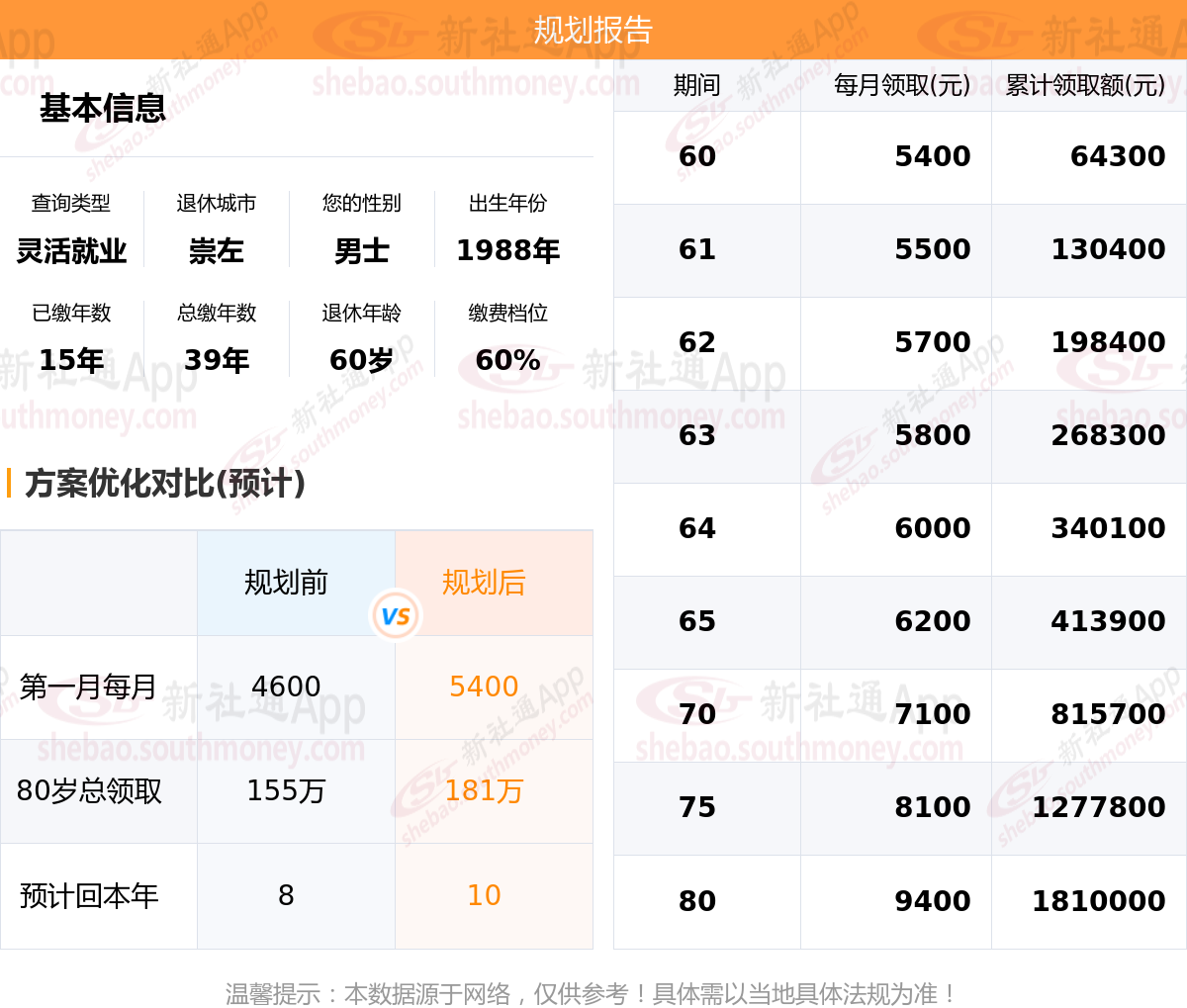This screenshot has height=1008, width=1187.
Task: Click the 181万 total after planning
Action: point(484,790)
